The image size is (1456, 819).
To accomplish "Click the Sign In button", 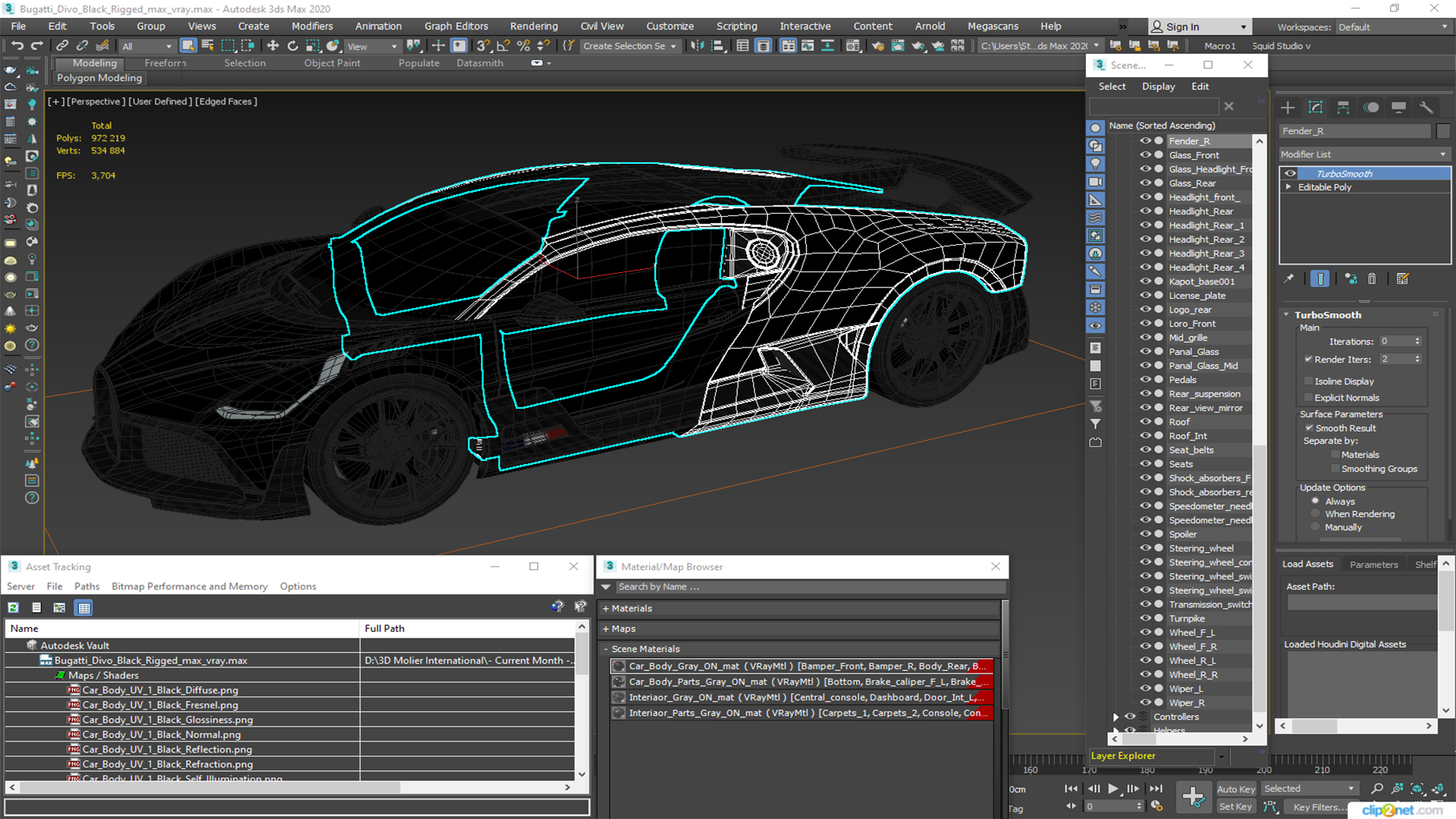I will click(x=1199, y=27).
